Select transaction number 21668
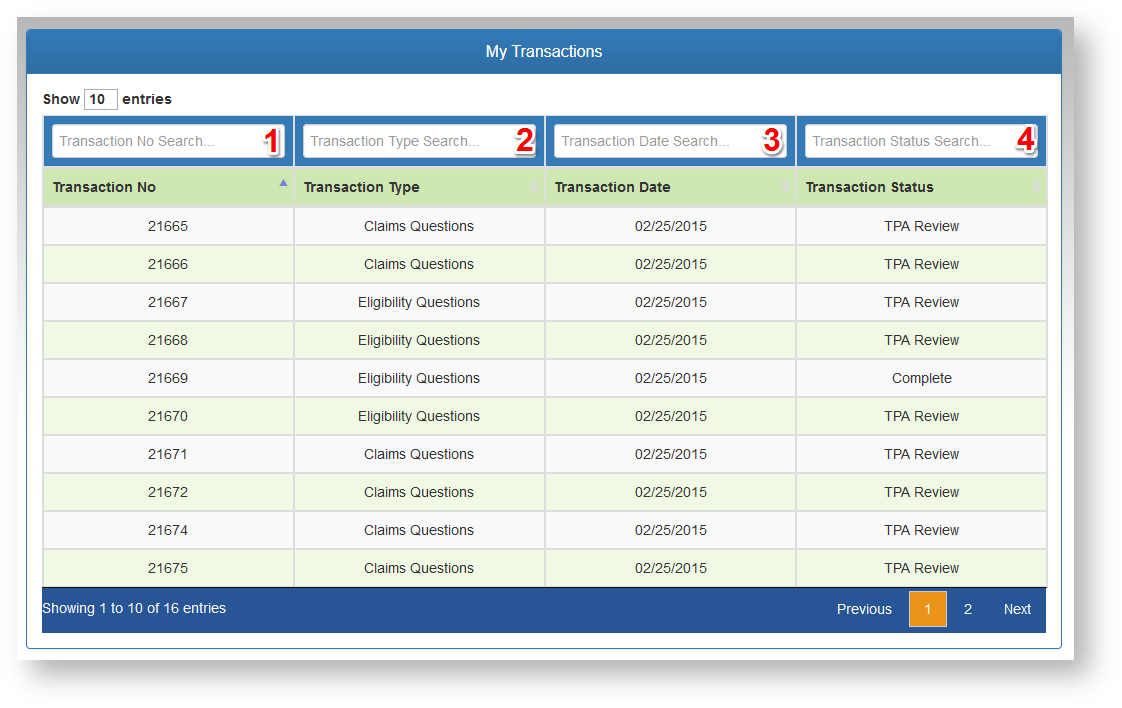This screenshot has height=708, width=1122. click(168, 340)
